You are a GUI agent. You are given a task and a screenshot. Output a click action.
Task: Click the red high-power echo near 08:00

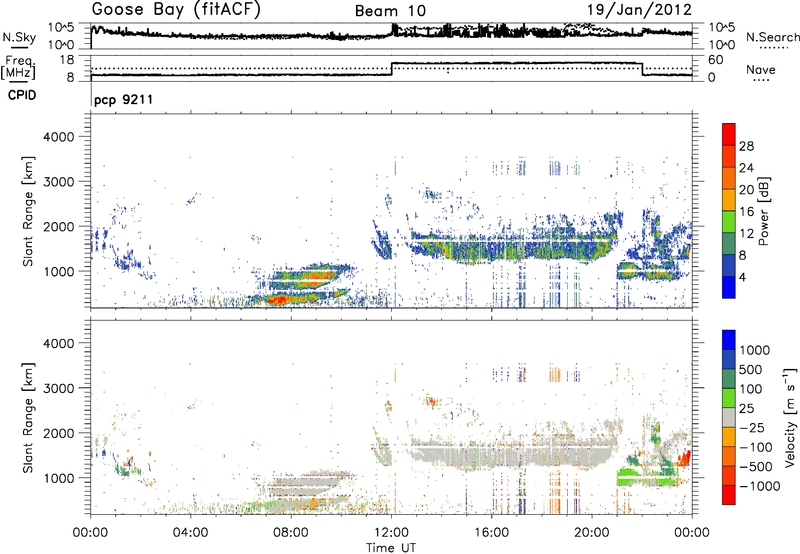coord(278,299)
